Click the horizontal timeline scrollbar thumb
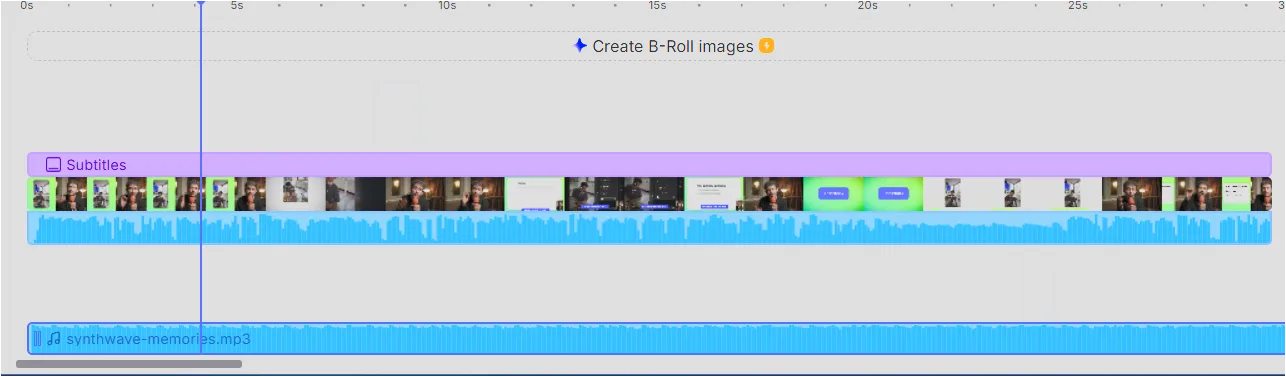 pyautogui.click(x=129, y=364)
